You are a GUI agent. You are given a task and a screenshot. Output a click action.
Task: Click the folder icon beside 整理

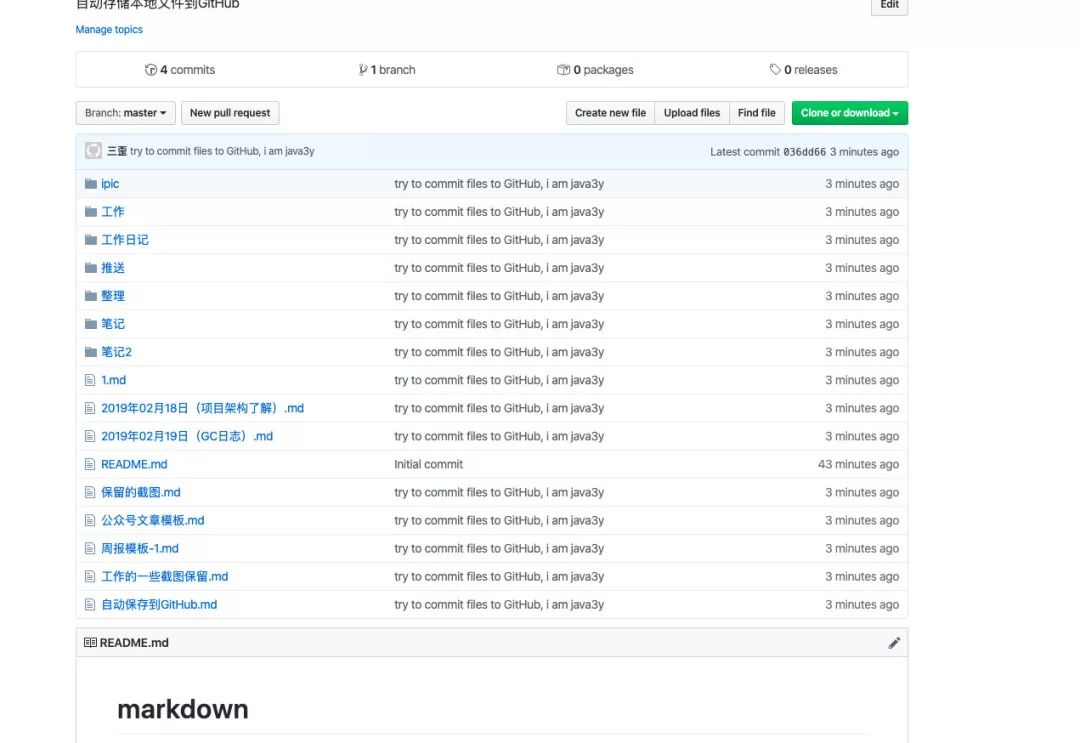coord(90,296)
